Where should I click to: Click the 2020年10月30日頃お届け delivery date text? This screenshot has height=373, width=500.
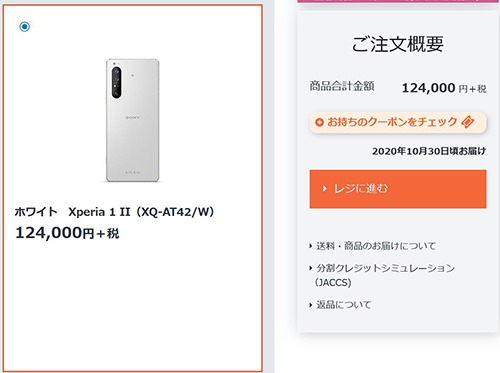click(x=429, y=151)
